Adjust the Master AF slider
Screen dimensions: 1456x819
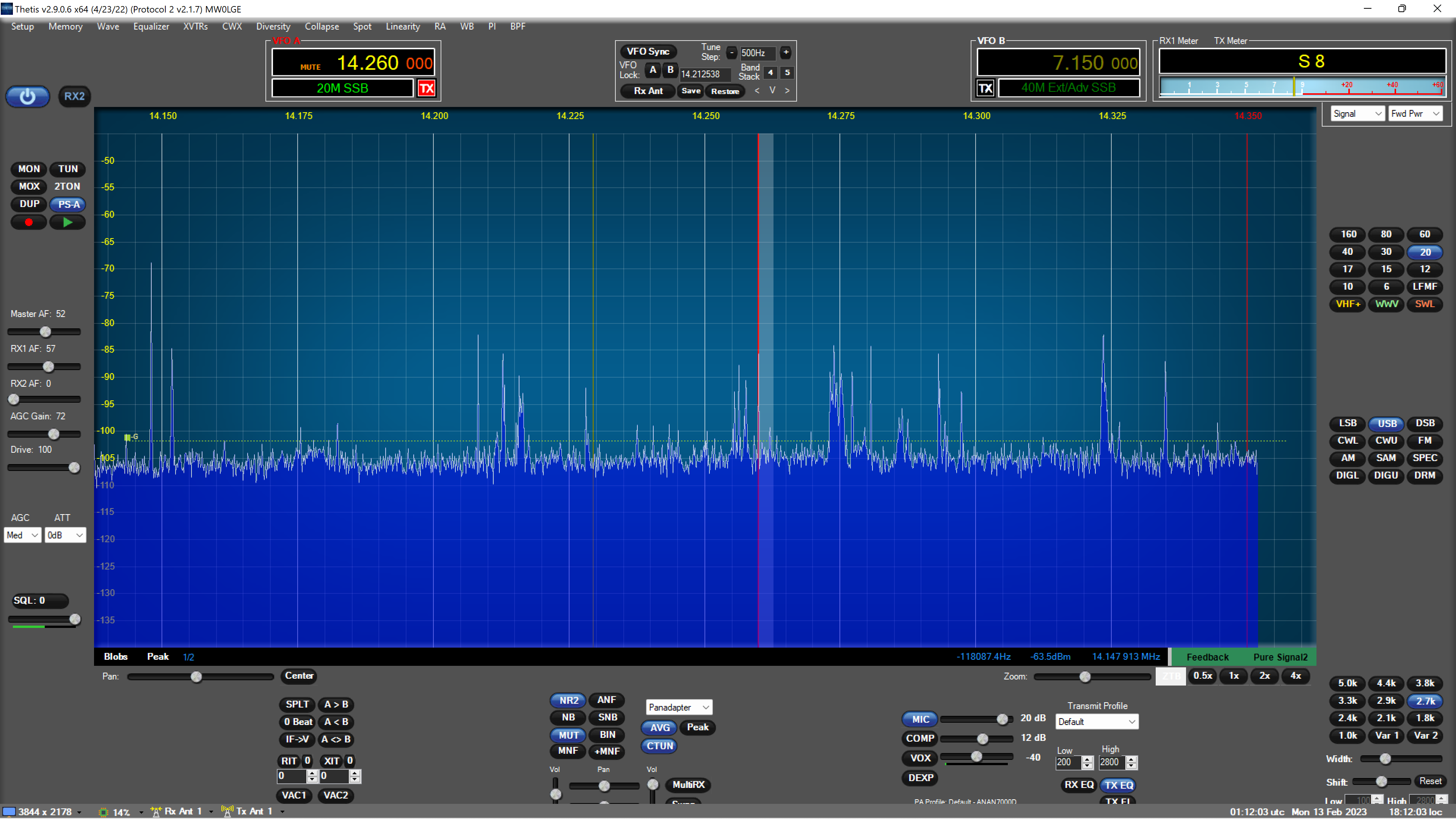point(44,332)
